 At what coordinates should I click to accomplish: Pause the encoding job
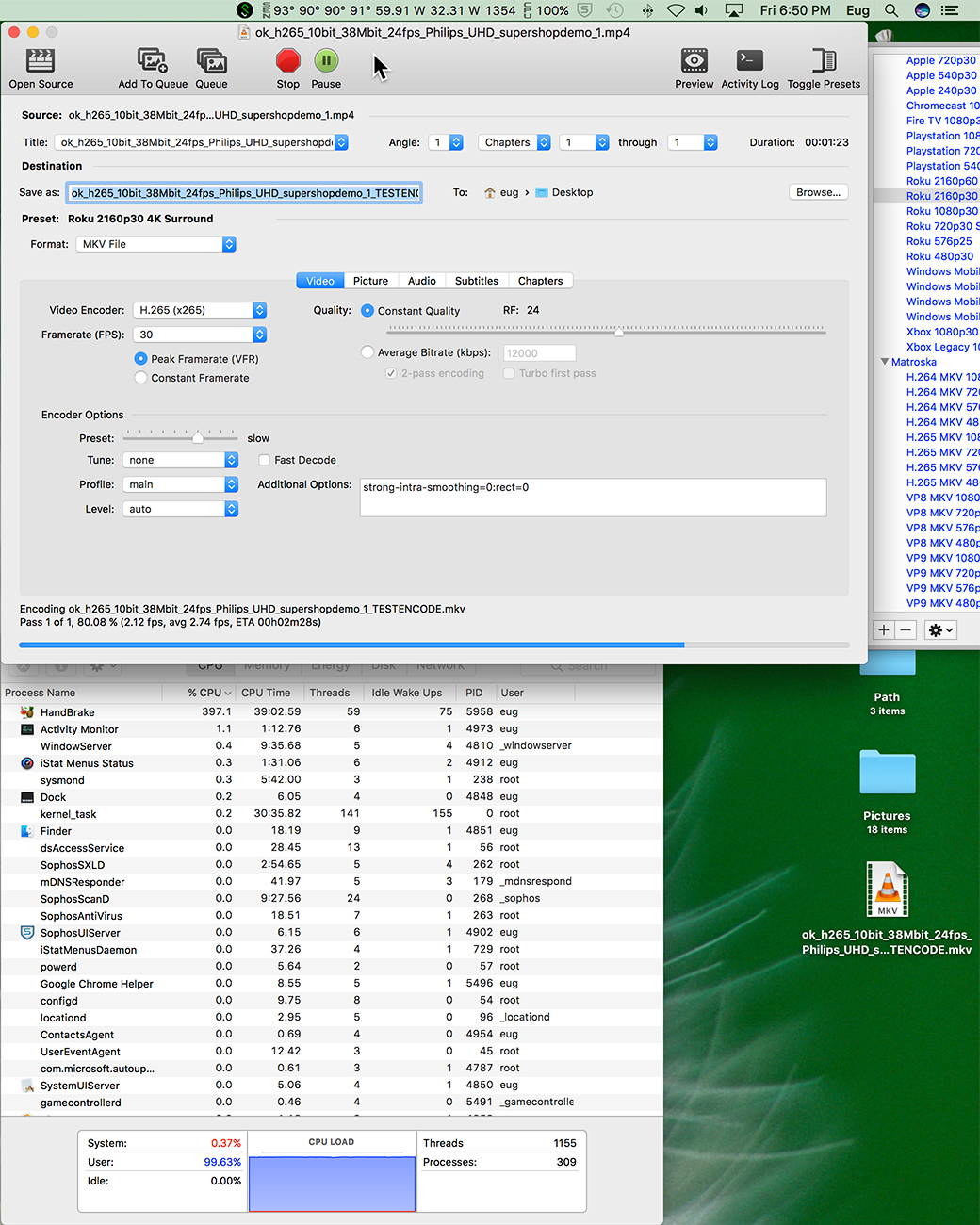326,60
